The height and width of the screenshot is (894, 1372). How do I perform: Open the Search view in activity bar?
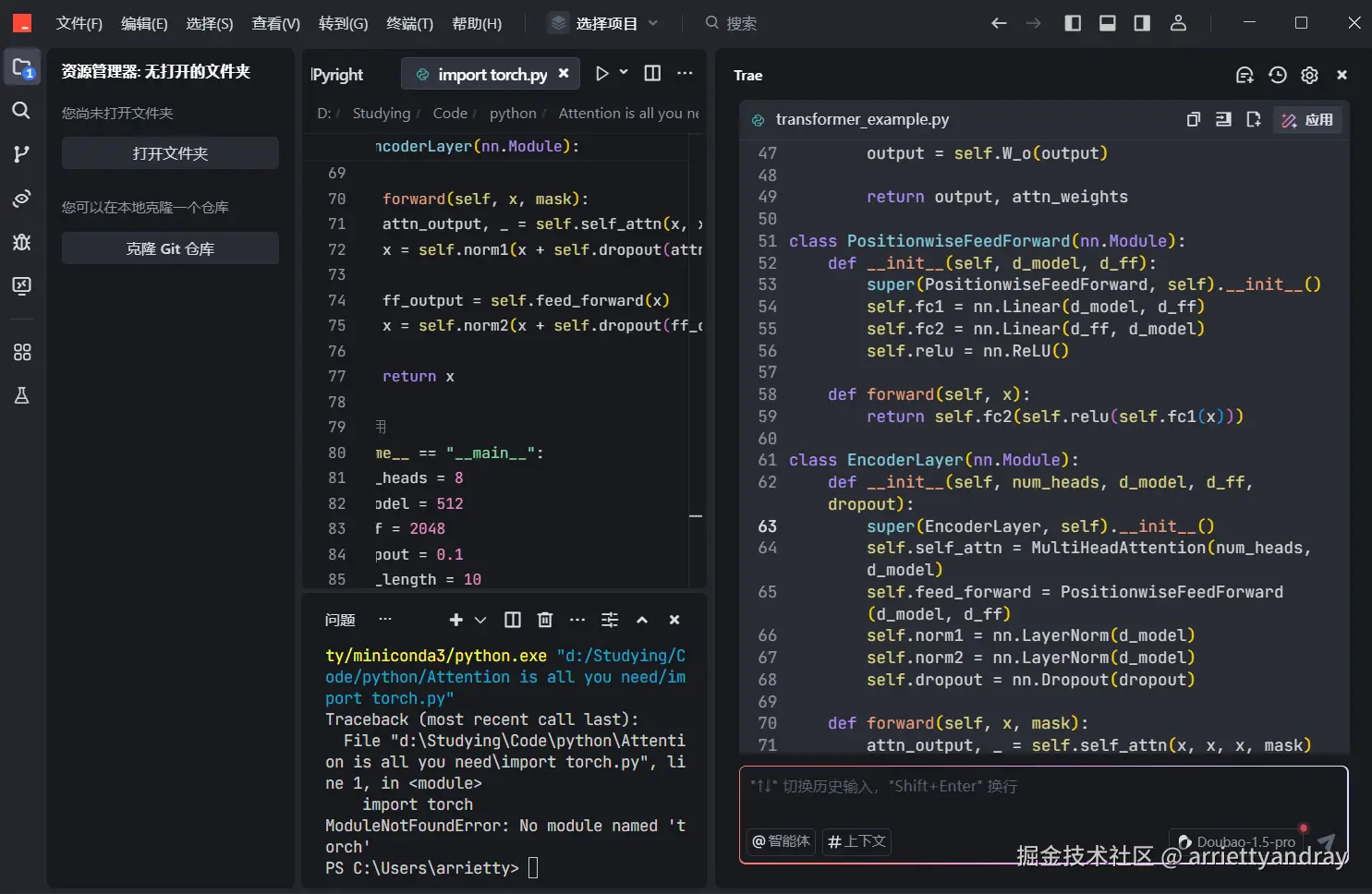(x=21, y=111)
